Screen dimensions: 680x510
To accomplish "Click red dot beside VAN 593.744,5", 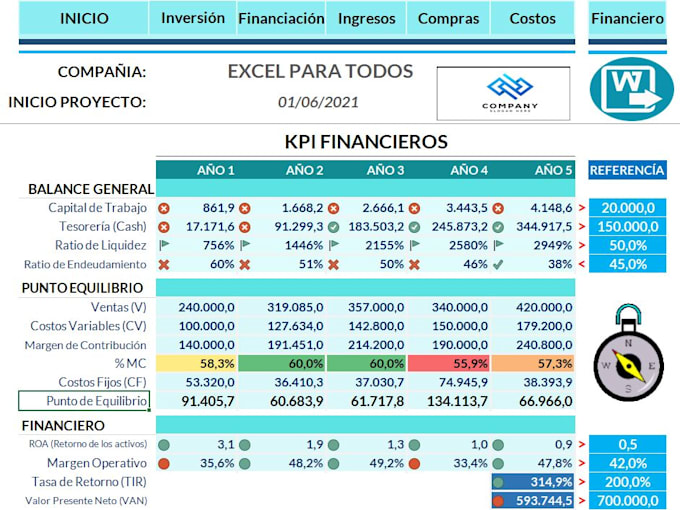I will coord(498,501).
